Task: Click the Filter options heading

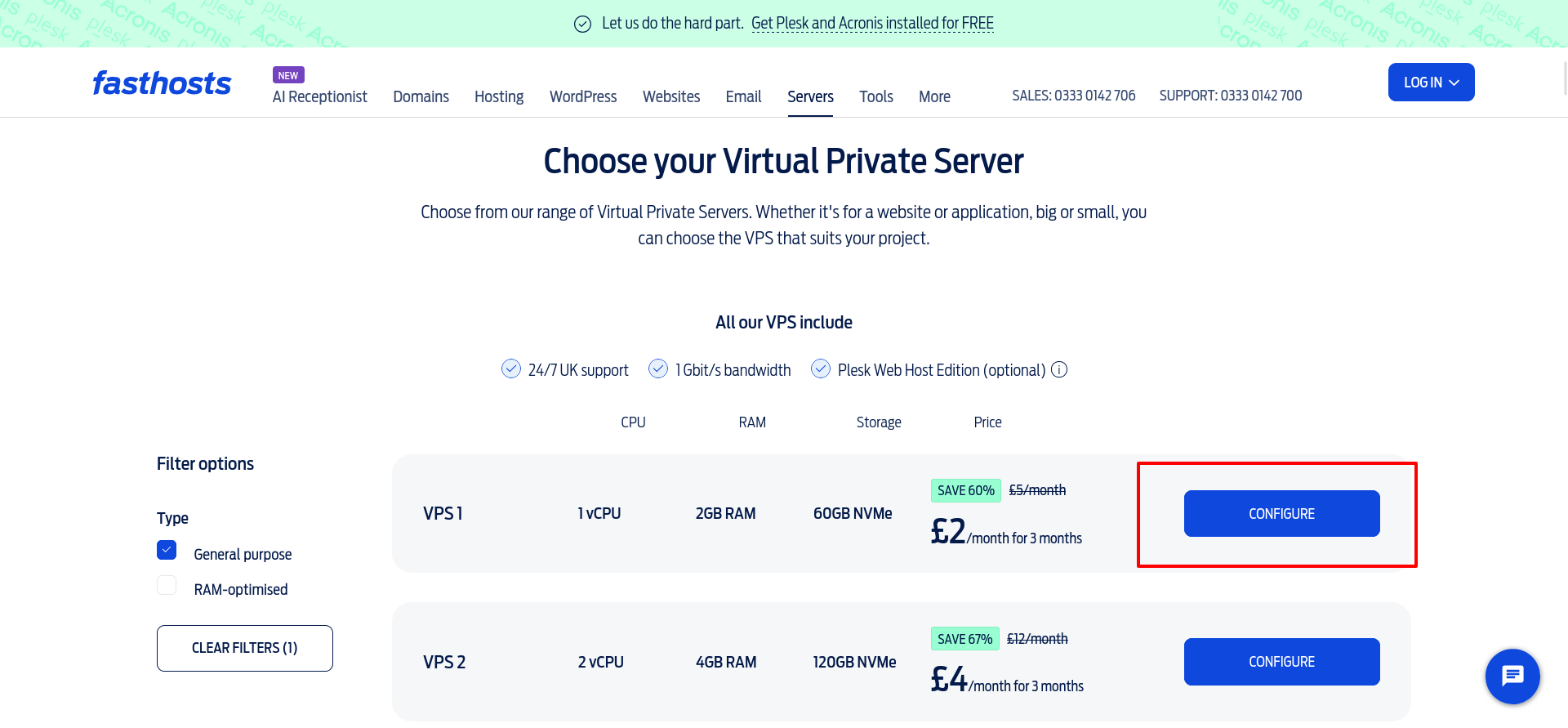Action: click(x=205, y=464)
